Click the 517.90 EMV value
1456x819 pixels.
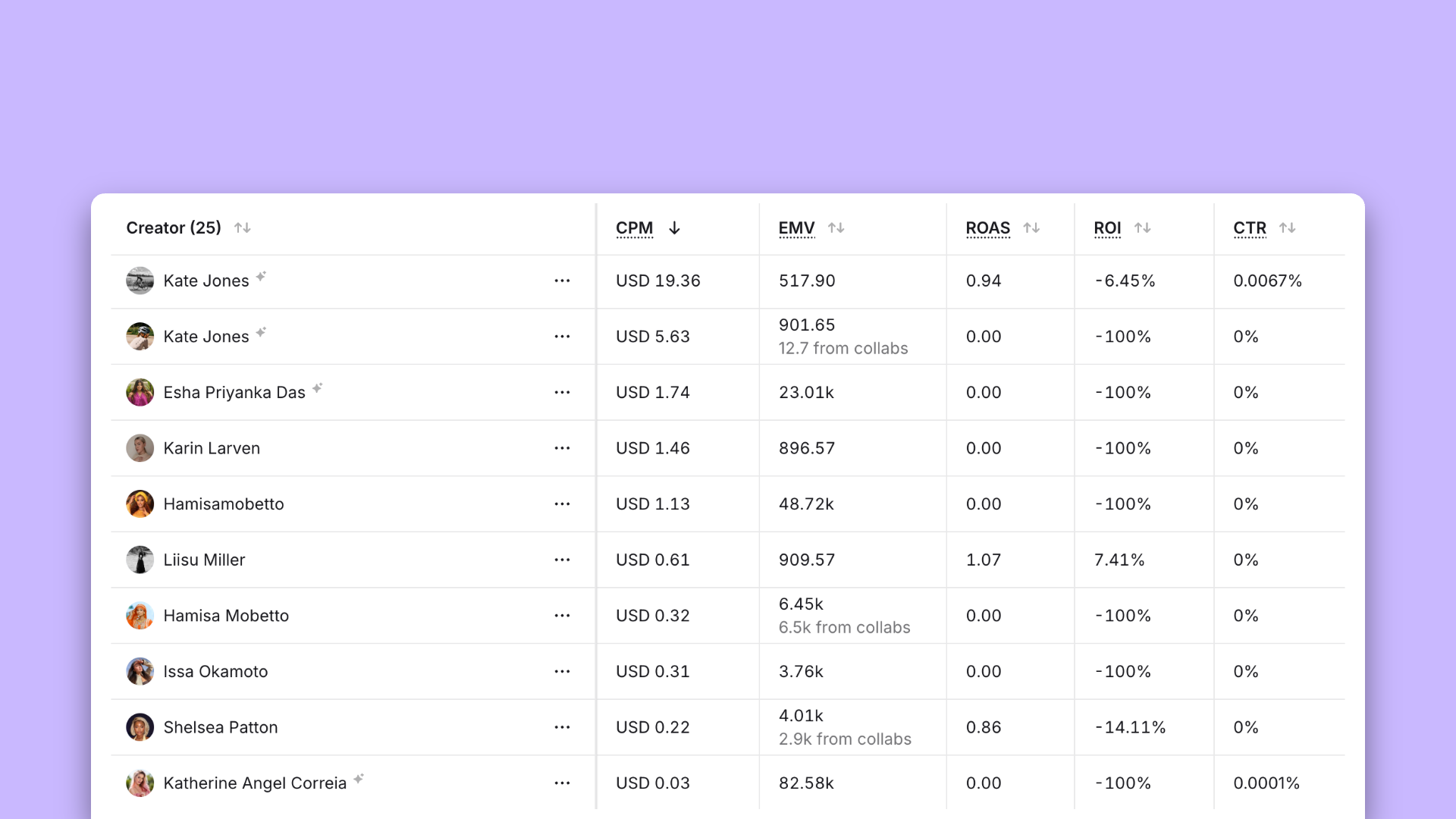click(807, 281)
